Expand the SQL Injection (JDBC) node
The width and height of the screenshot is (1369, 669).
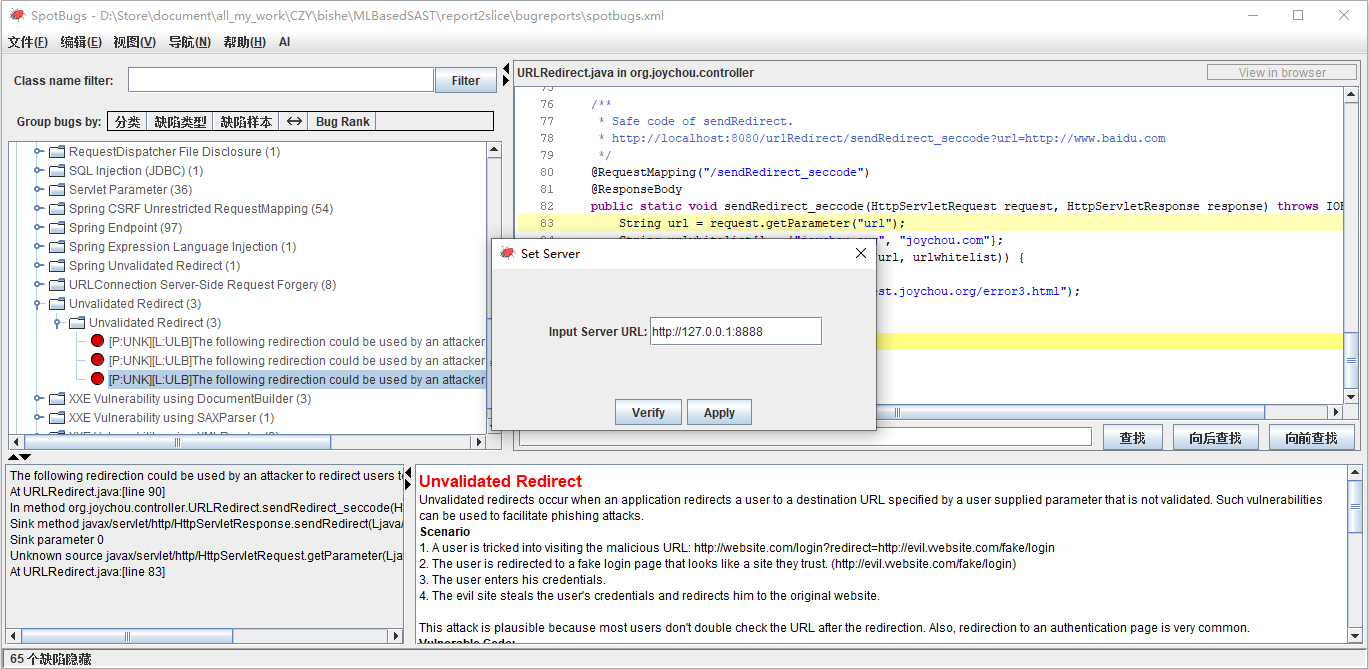[x=40, y=171]
